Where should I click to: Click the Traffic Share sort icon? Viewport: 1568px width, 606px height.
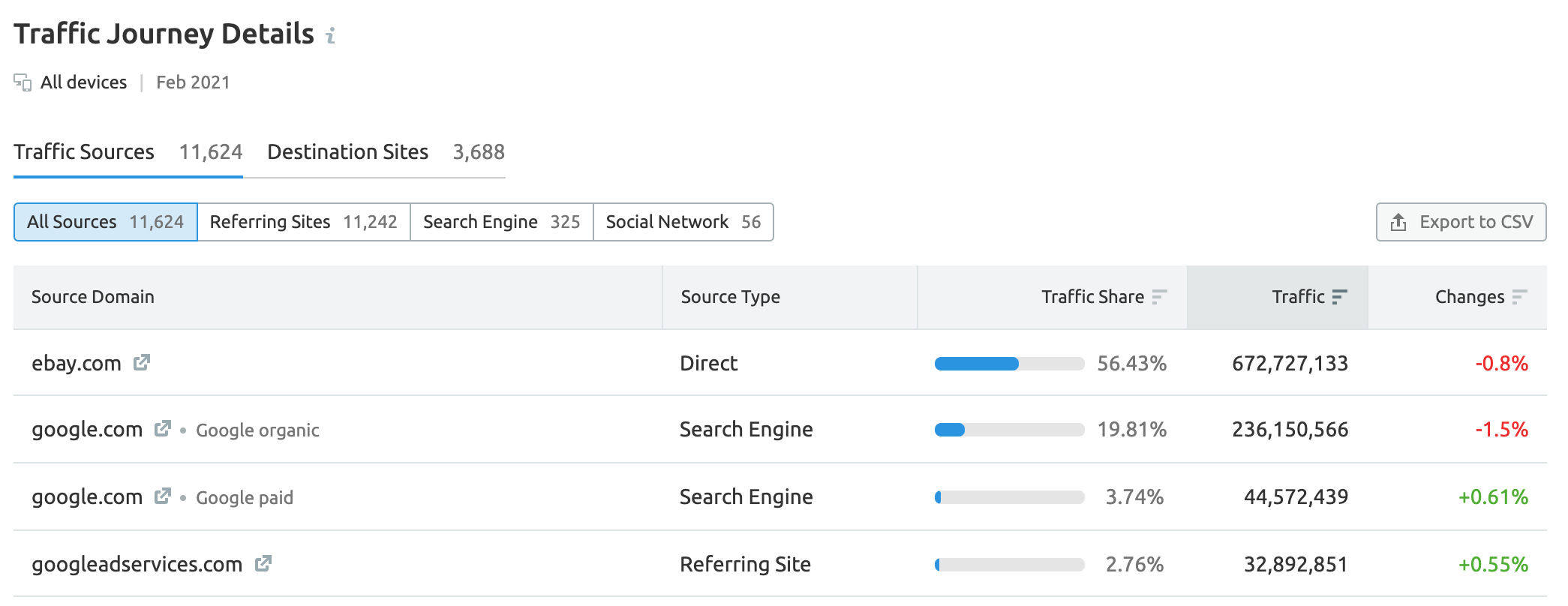(1159, 297)
